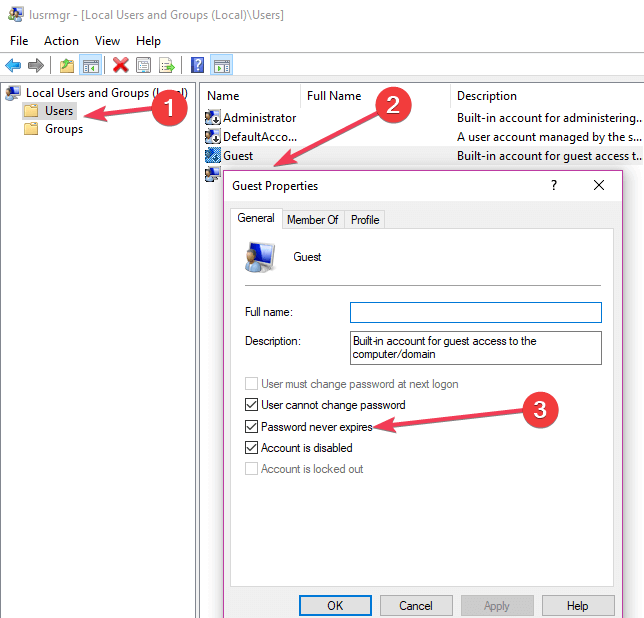Open the Properties toolbar icon

(143, 65)
